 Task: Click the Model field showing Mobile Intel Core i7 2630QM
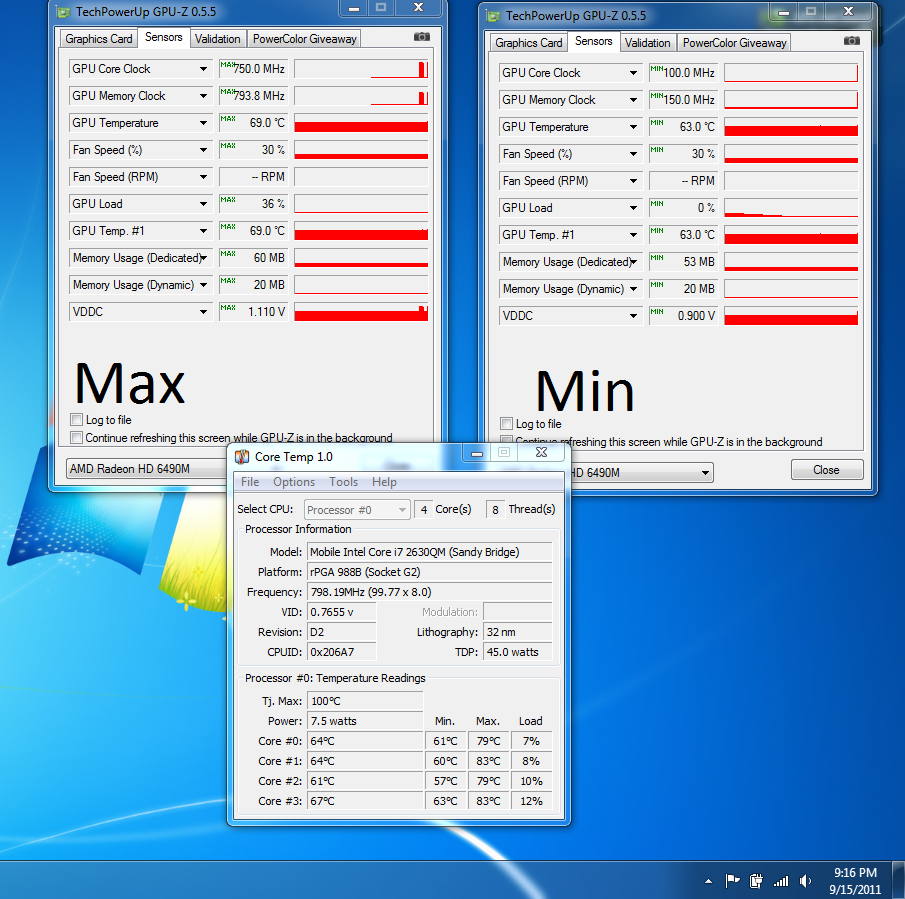429,552
